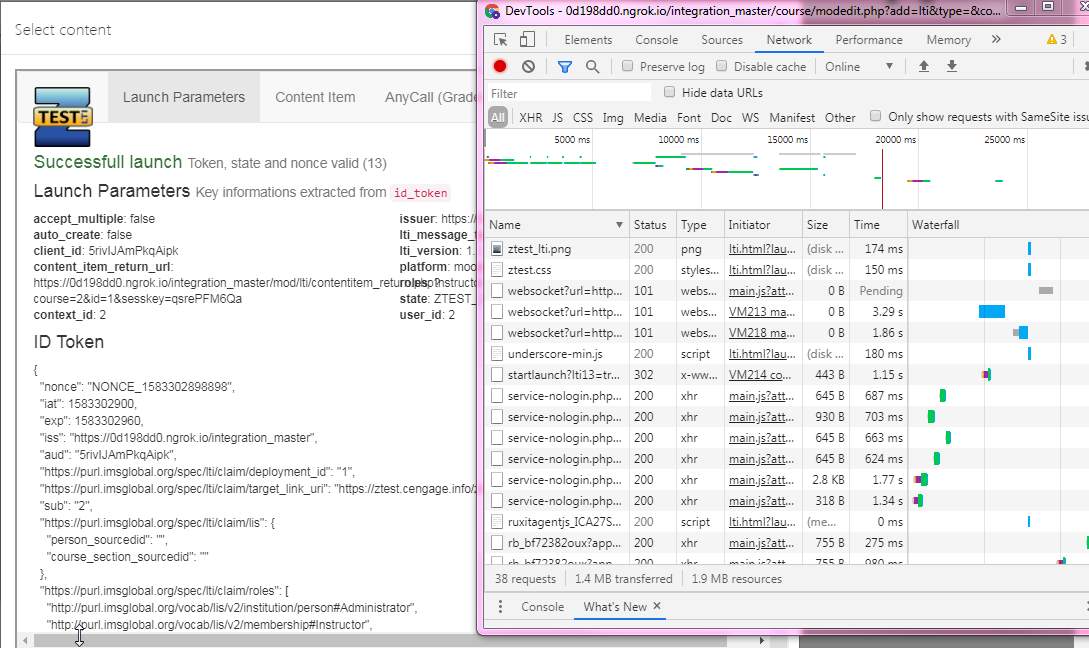1089x648 pixels.
Task: Check Only show requests with SameSite issues
Action: pyautogui.click(x=876, y=116)
